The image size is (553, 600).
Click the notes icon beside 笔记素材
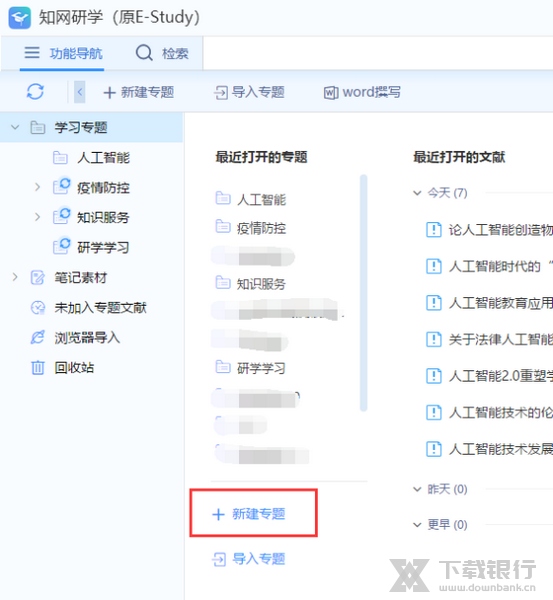point(38,277)
